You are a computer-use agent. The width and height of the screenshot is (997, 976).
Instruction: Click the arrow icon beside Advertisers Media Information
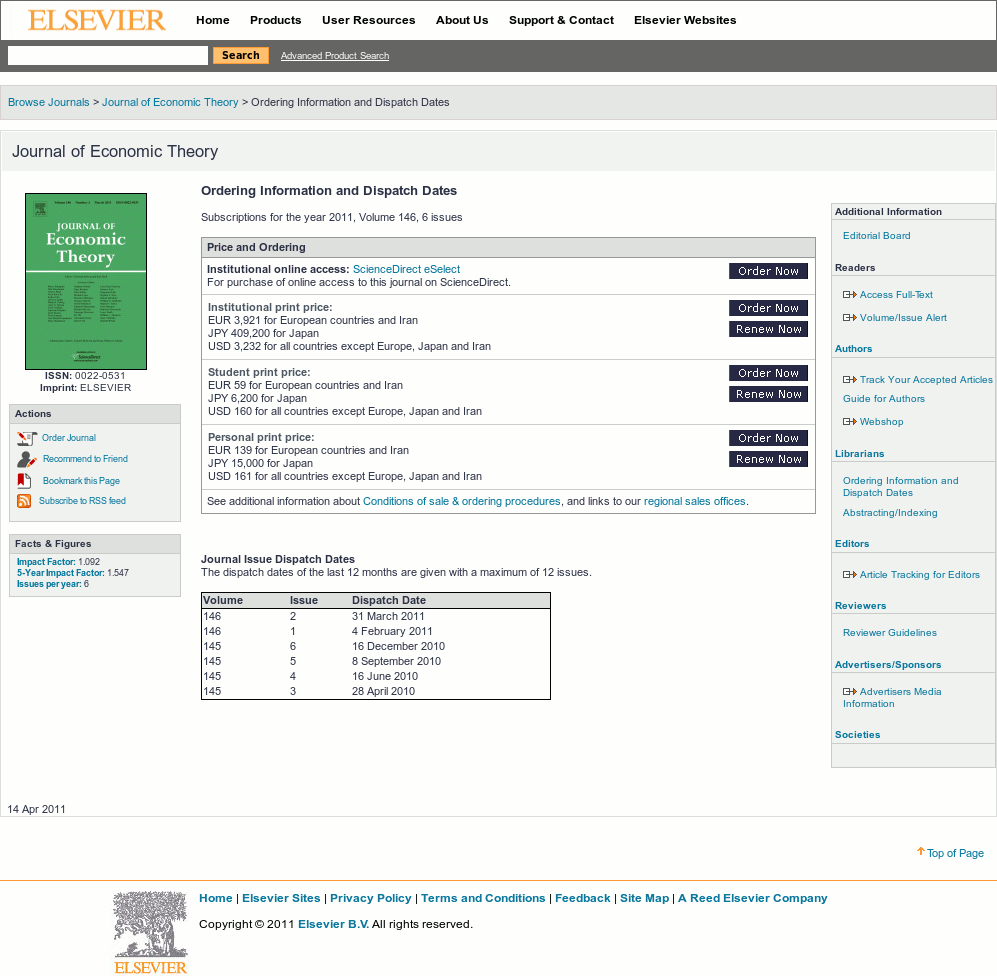[x=849, y=692]
